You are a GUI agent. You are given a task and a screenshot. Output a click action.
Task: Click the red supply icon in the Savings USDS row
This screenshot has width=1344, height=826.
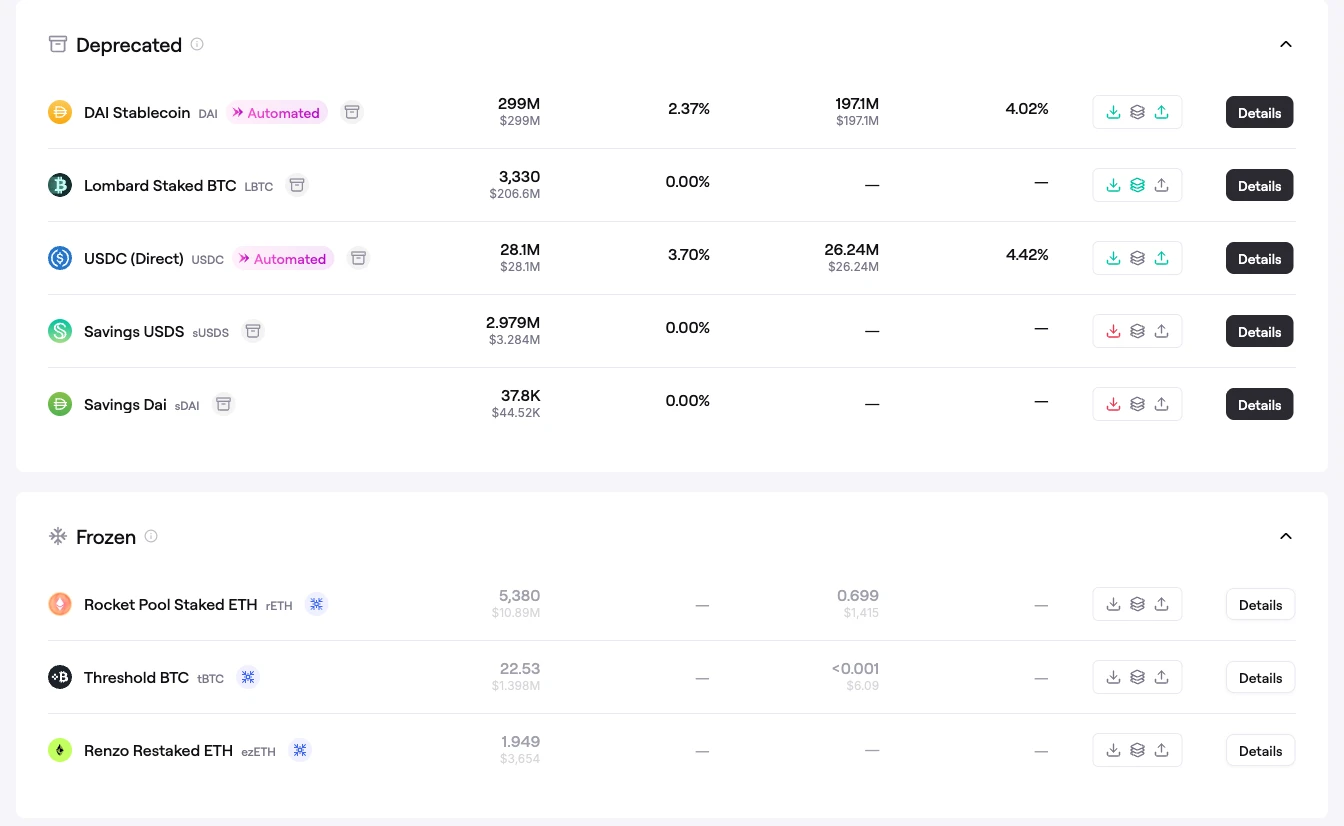1113,332
